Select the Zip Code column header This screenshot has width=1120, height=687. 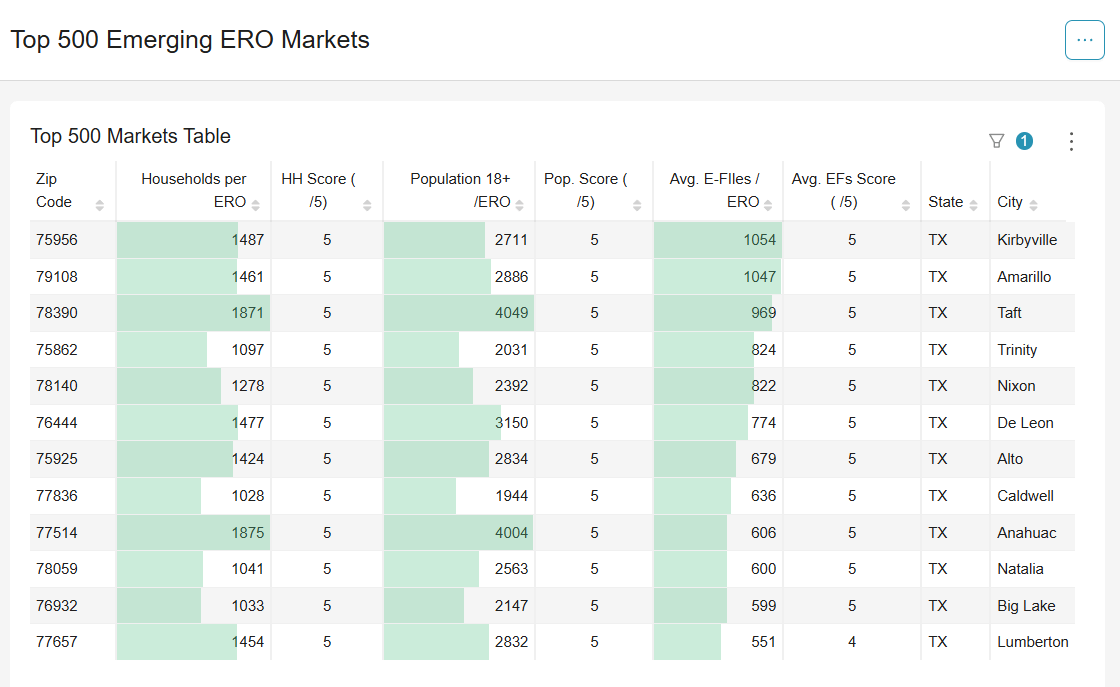[x=72, y=191]
